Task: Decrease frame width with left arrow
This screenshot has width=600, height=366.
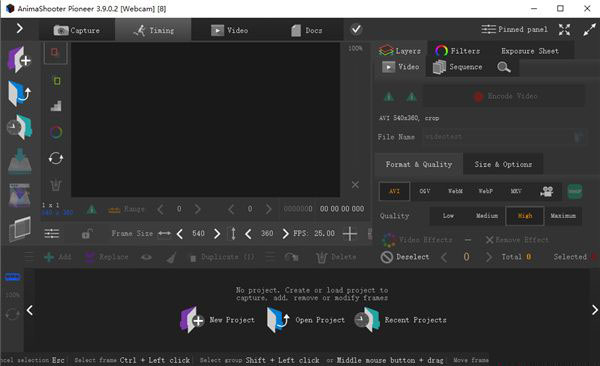Action: [x=180, y=234]
